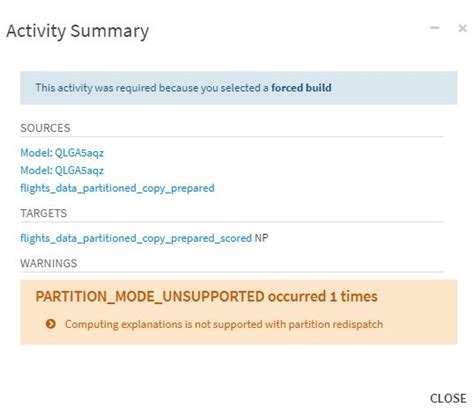Click the SOURCES section heading
This screenshot has height=414, width=474.
(45, 128)
